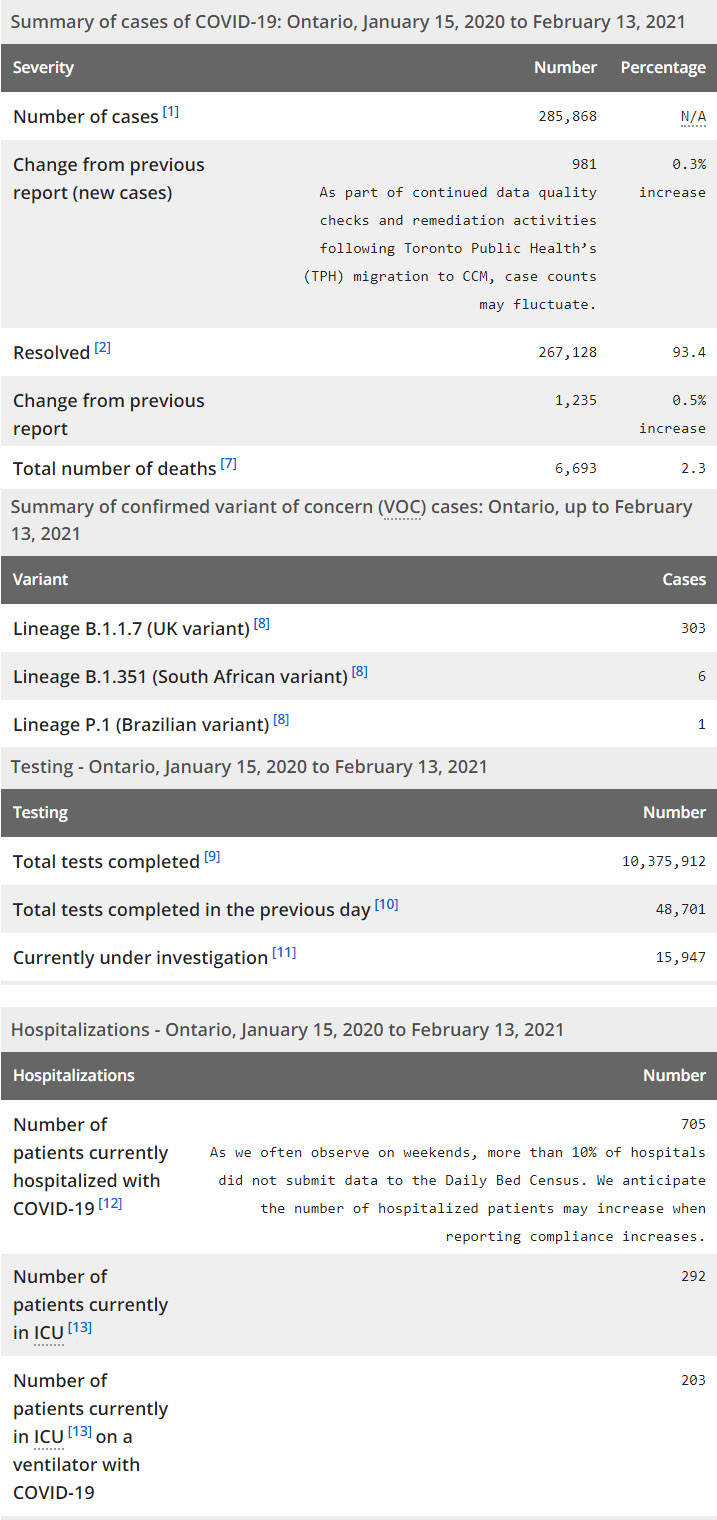Click the VOC abbreviation in variant summary title
Image resolution: width=717 pixels, height=1520 pixels.
point(400,507)
